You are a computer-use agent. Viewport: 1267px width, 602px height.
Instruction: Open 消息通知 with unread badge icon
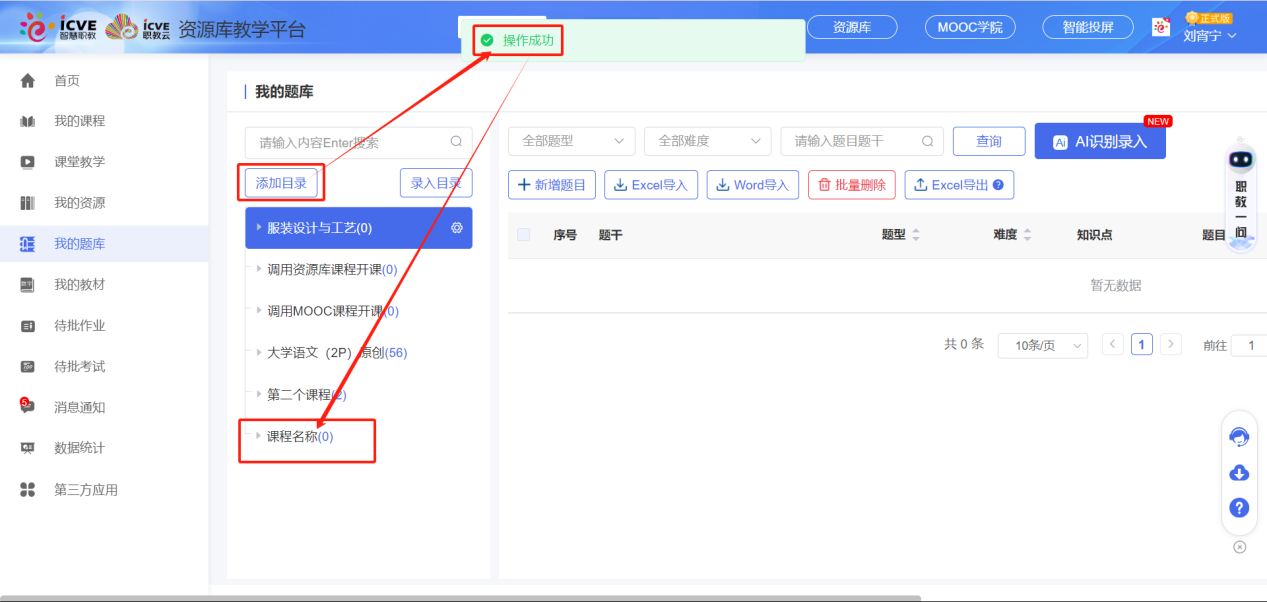pyautogui.click(x=28, y=407)
